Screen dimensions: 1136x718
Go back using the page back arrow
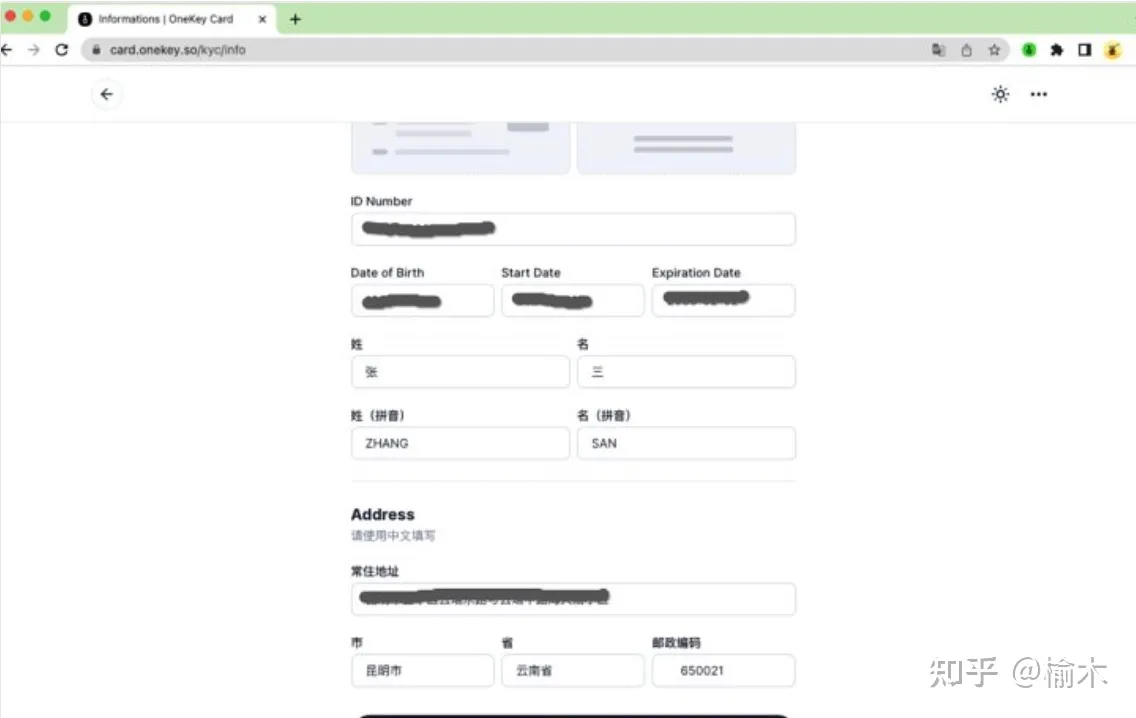(x=106, y=94)
